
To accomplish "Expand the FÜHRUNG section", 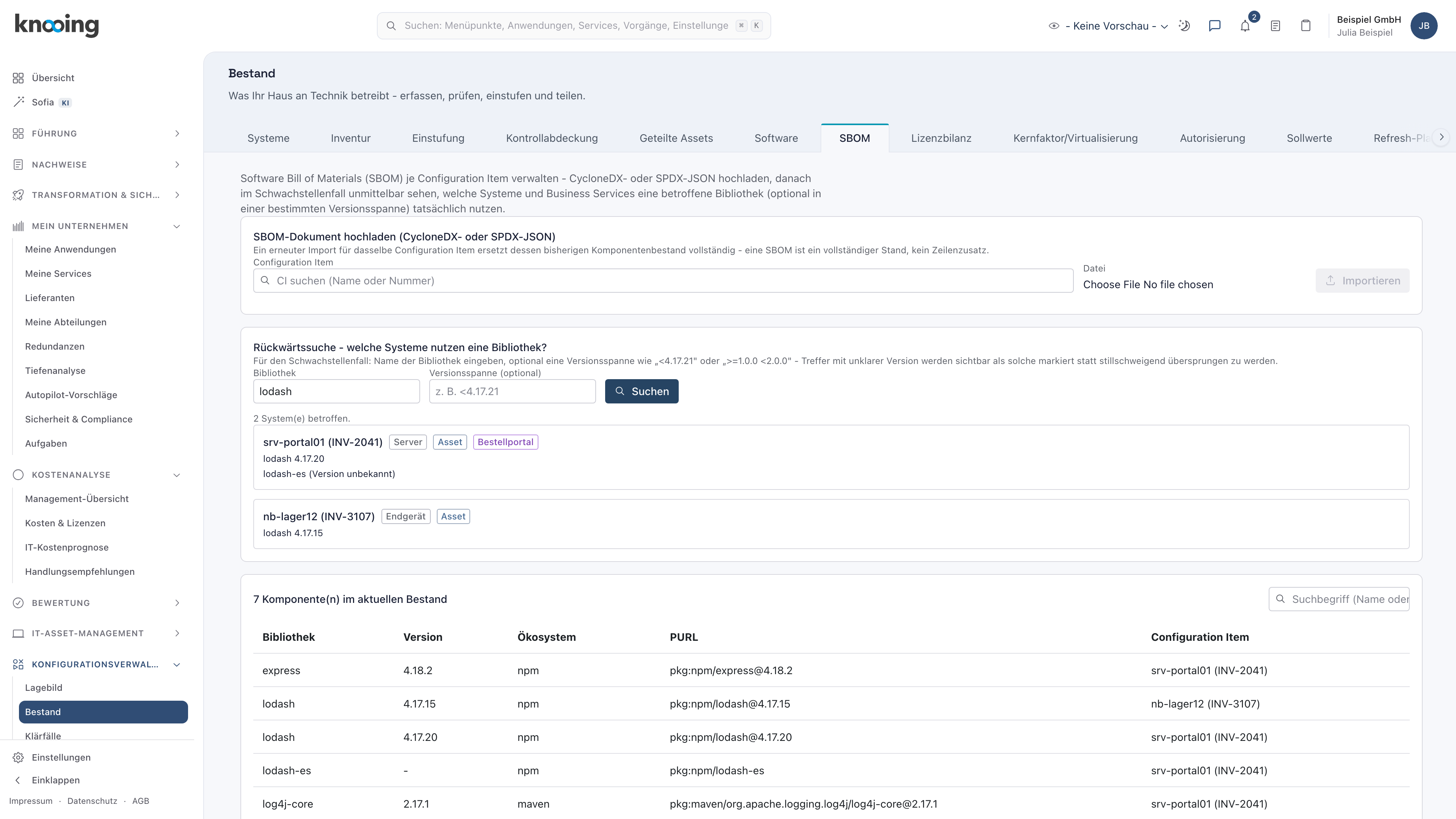I will point(96,133).
